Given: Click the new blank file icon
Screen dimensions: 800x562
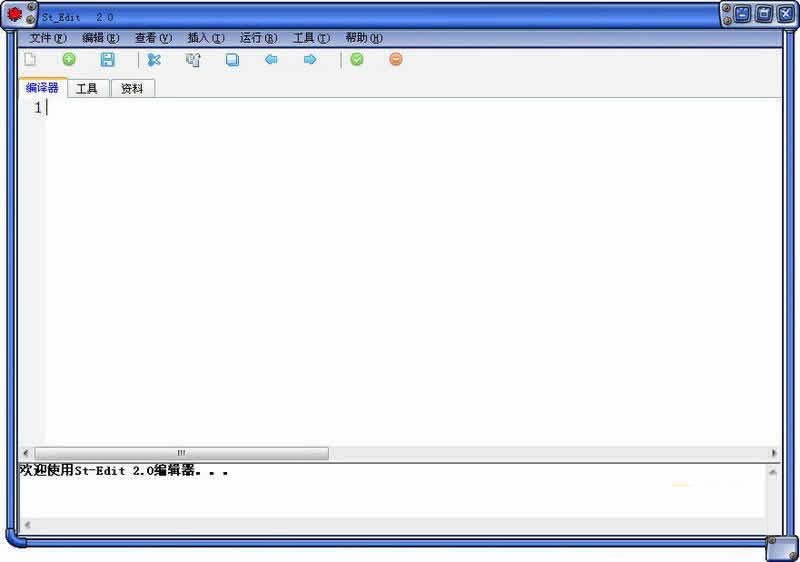Looking at the screenshot, I should tap(30, 60).
